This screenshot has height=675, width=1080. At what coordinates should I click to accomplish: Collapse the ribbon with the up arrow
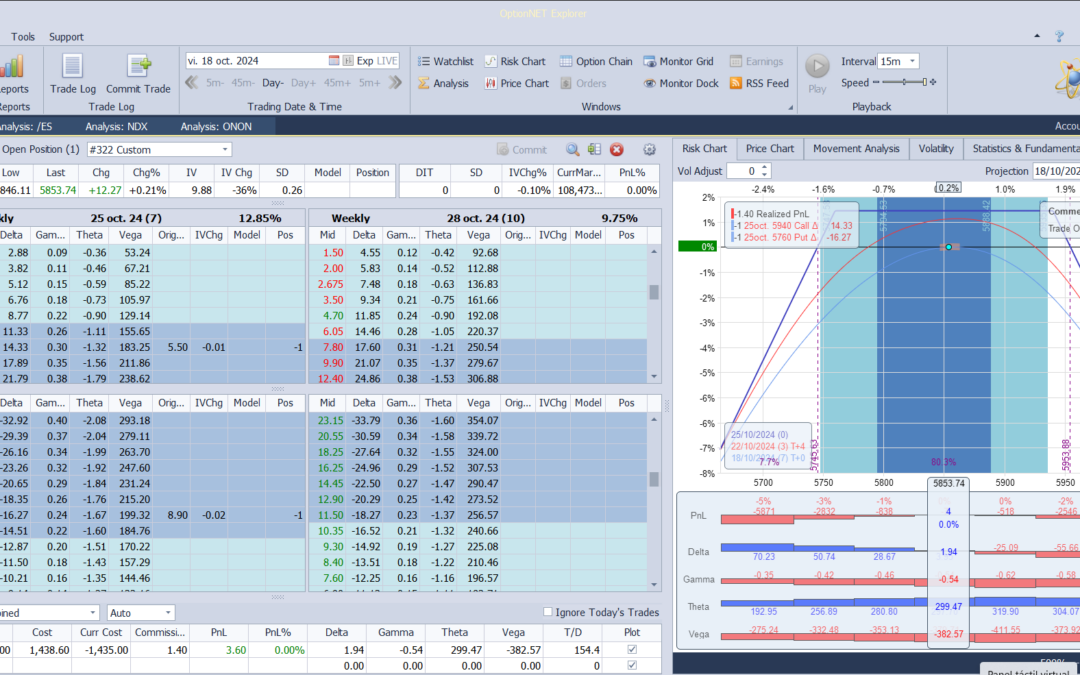tap(1037, 36)
